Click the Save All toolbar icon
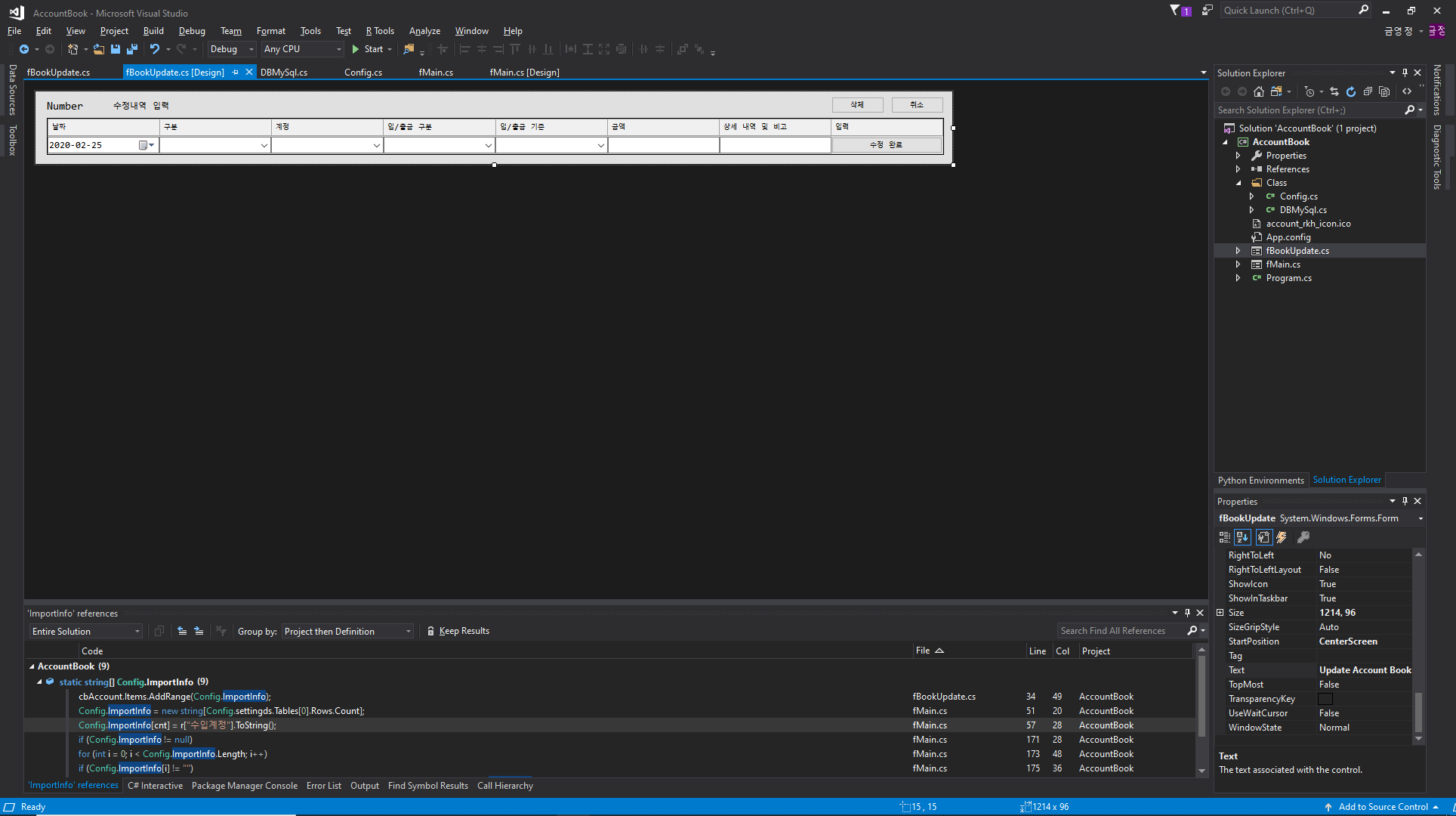Image resolution: width=1456 pixels, height=816 pixels. click(x=132, y=49)
